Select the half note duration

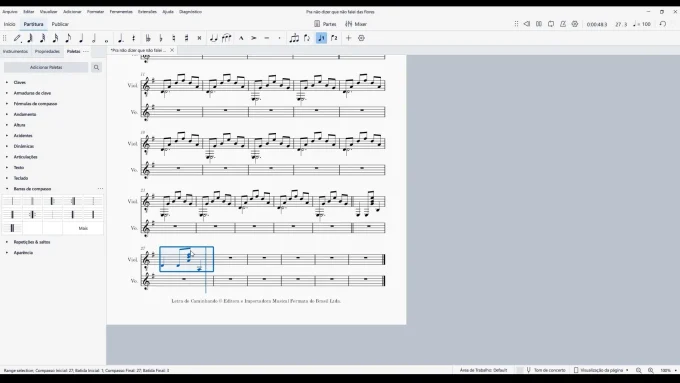tap(94, 38)
